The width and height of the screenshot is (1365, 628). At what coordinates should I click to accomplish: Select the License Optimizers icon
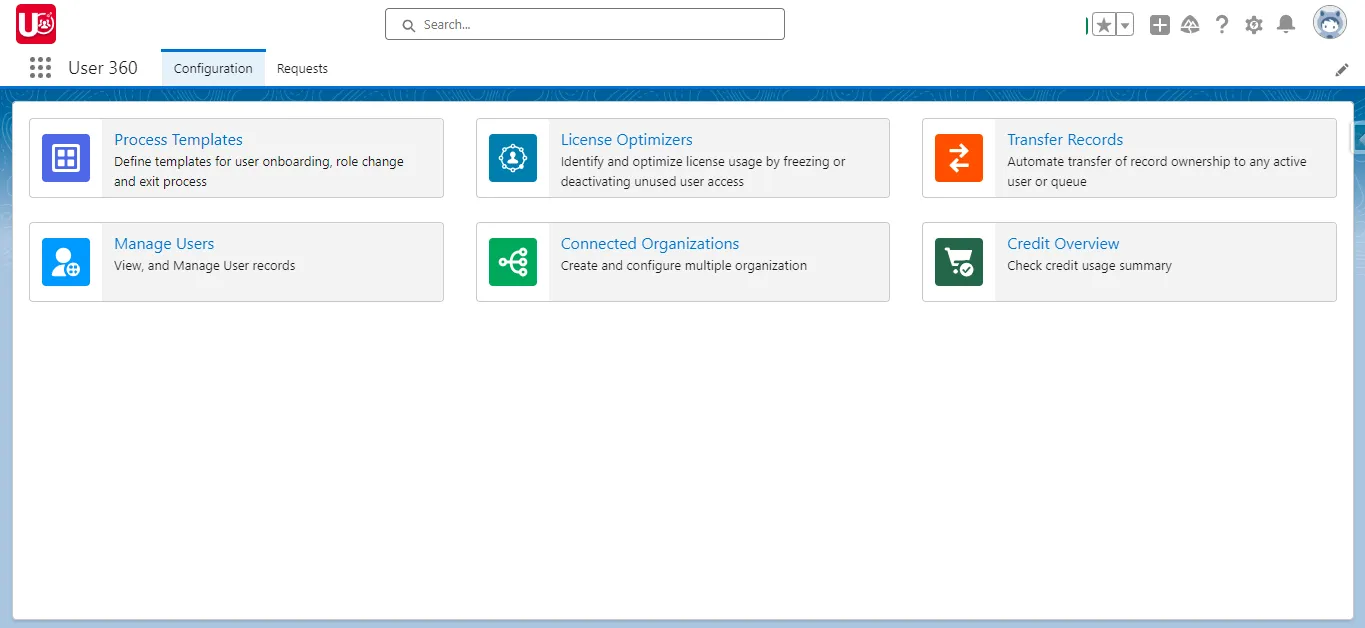(x=513, y=158)
